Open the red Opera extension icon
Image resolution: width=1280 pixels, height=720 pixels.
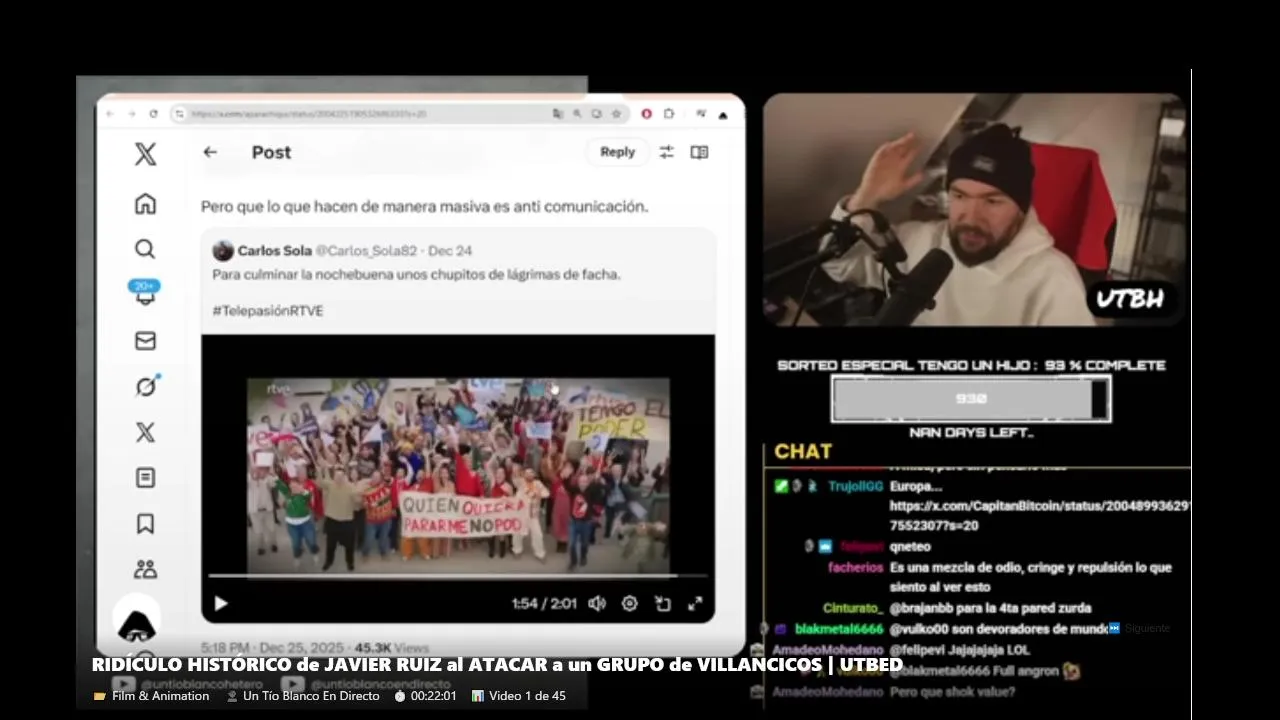point(646,114)
